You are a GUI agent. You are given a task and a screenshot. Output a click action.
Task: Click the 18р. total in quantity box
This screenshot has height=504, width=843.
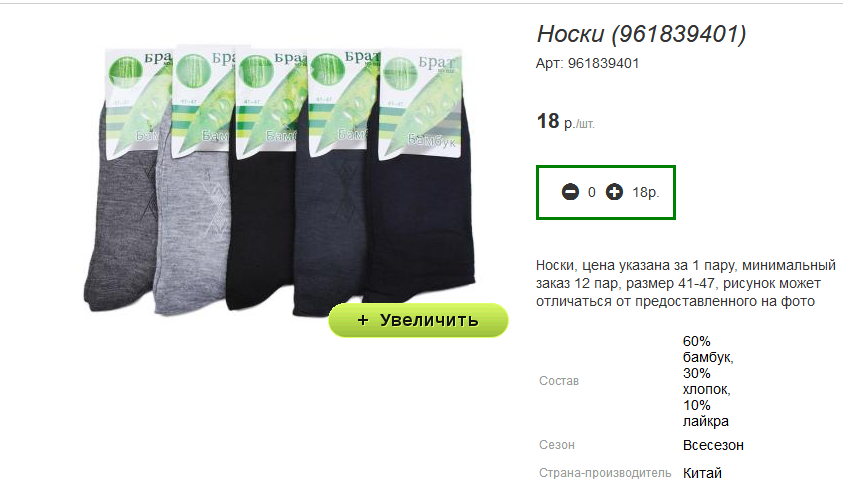pos(645,192)
